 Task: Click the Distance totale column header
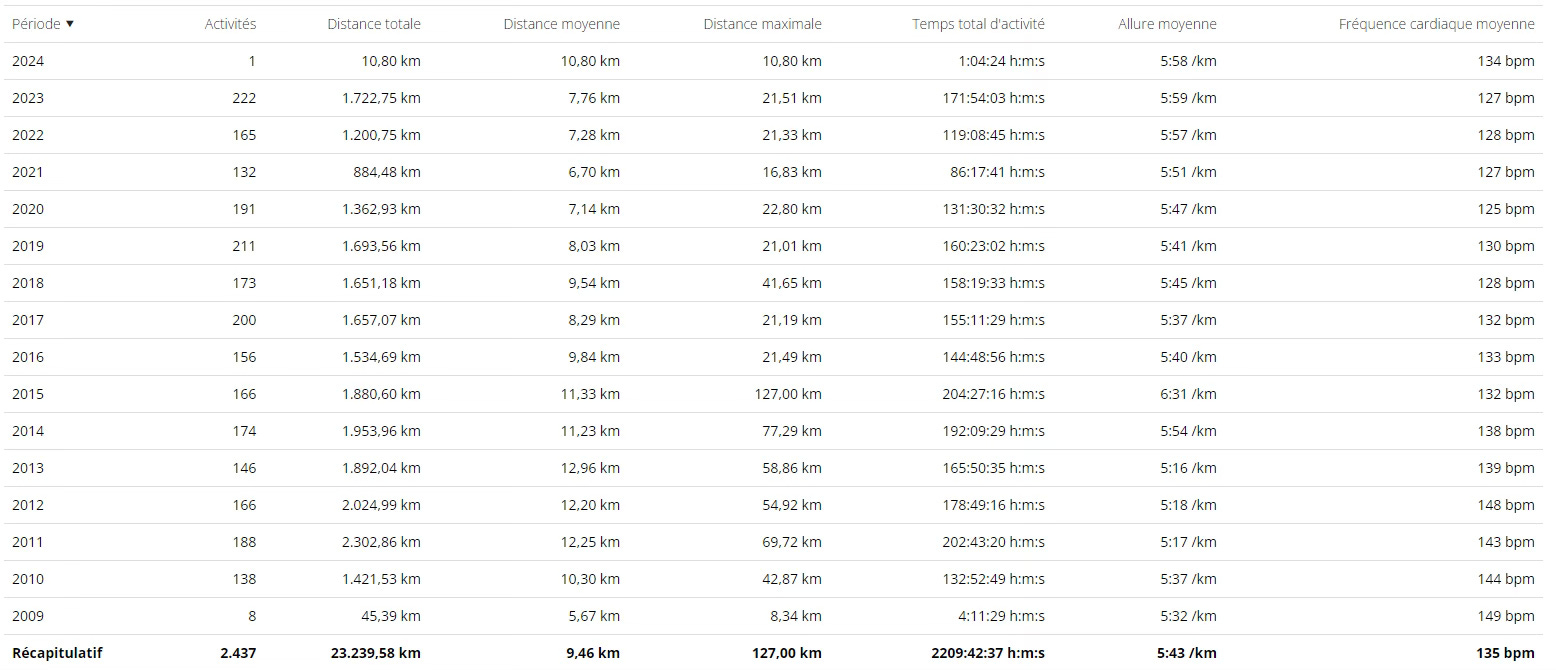point(374,24)
